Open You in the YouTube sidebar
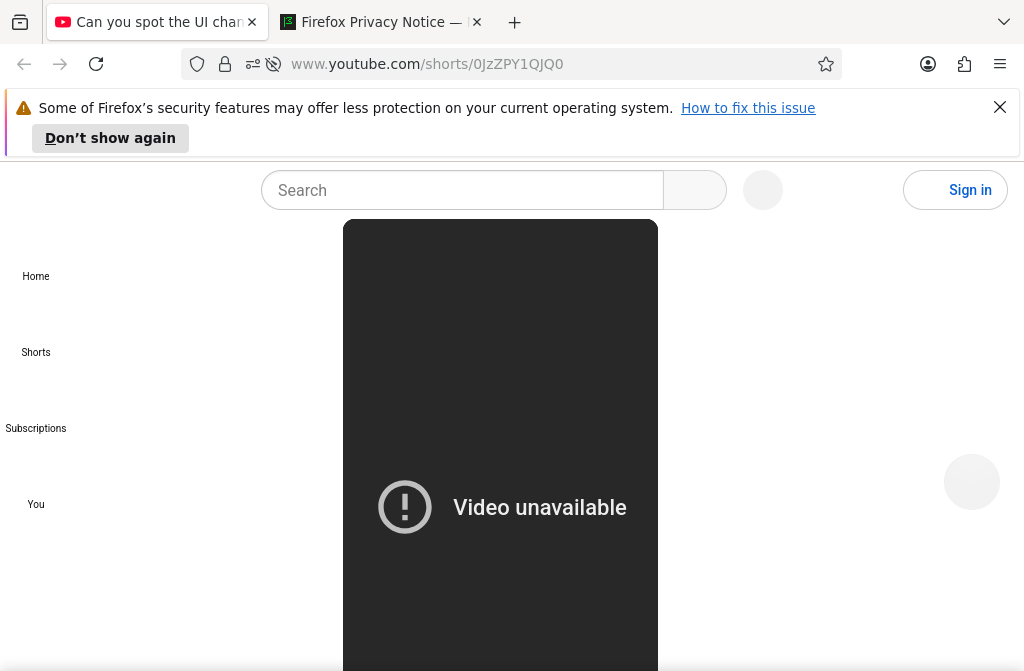Image resolution: width=1024 pixels, height=671 pixels. pos(36,504)
